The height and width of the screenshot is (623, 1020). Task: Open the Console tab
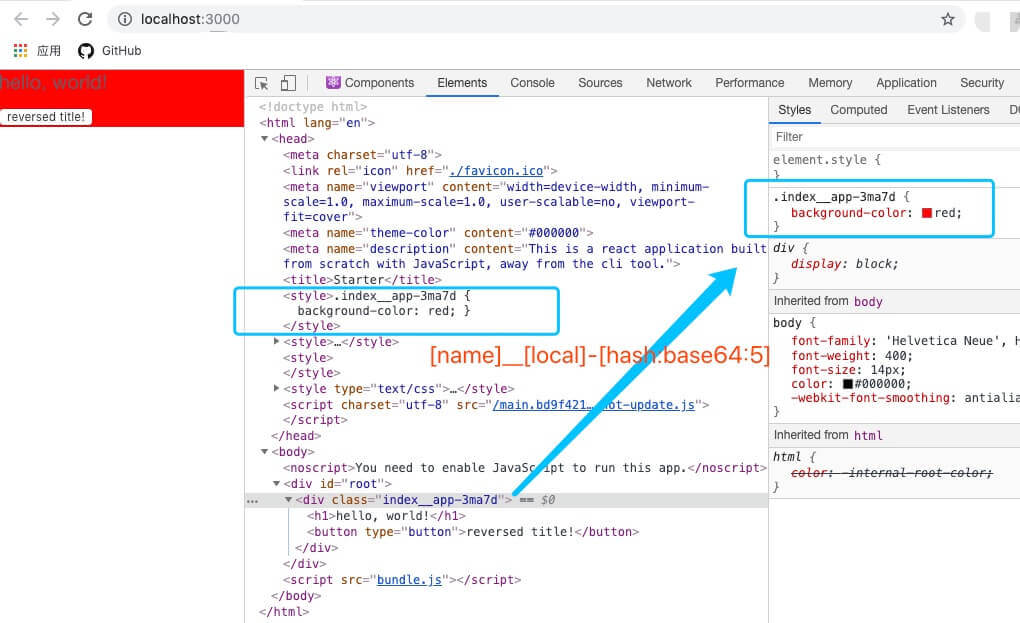pos(532,83)
